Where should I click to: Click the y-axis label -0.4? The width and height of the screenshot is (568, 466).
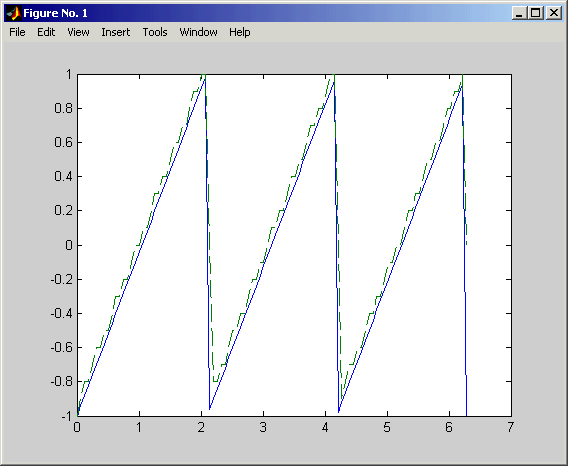[x=61, y=313]
